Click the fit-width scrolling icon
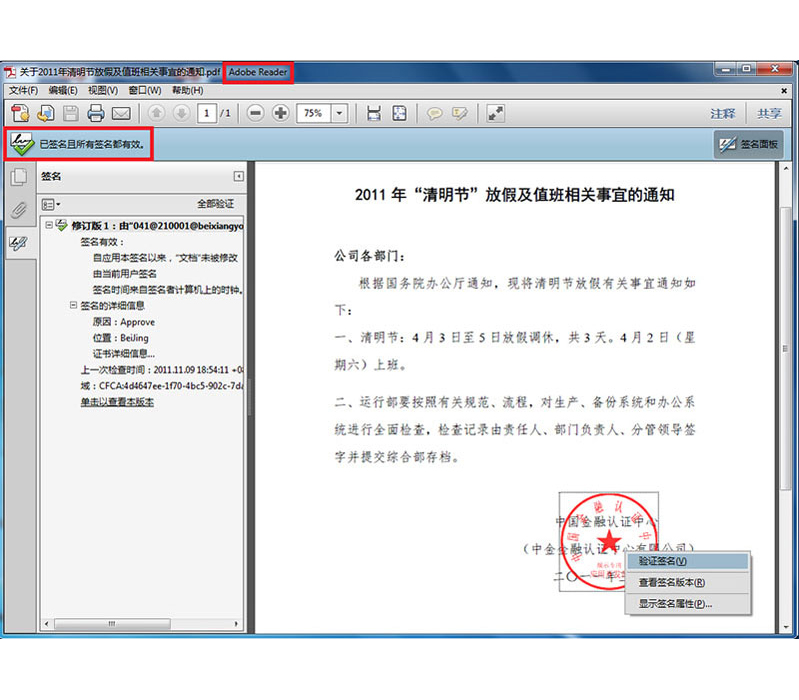Image resolution: width=799 pixels, height=700 pixels. (374, 113)
